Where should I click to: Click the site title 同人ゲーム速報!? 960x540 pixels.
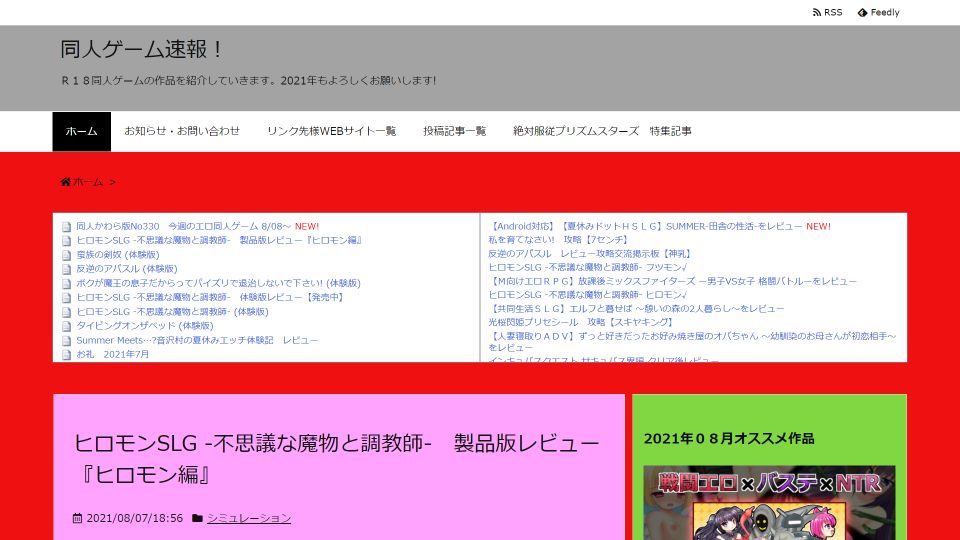pyautogui.click(x=143, y=49)
